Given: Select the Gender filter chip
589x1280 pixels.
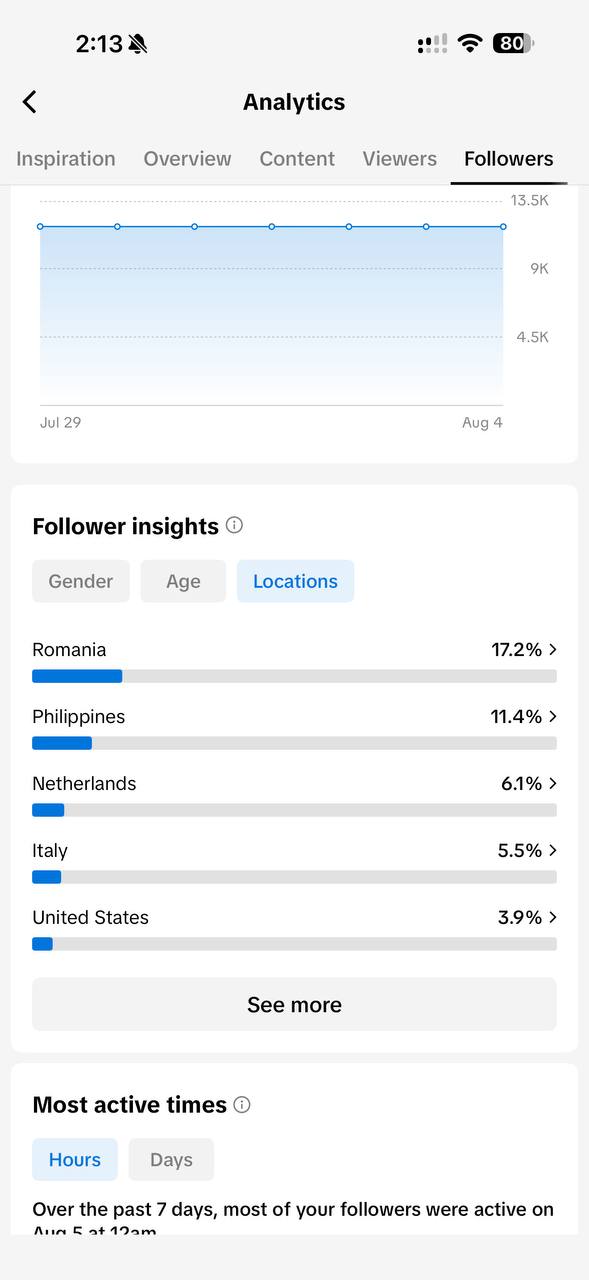Looking at the screenshot, I should tap(81, 581).
